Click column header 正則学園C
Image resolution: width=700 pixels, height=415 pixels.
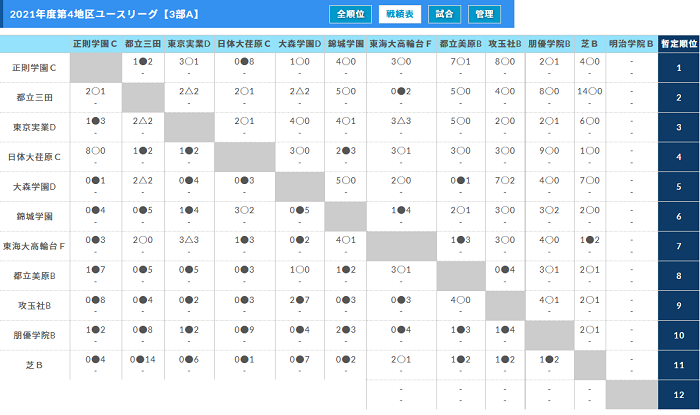(x=95, y=44)
